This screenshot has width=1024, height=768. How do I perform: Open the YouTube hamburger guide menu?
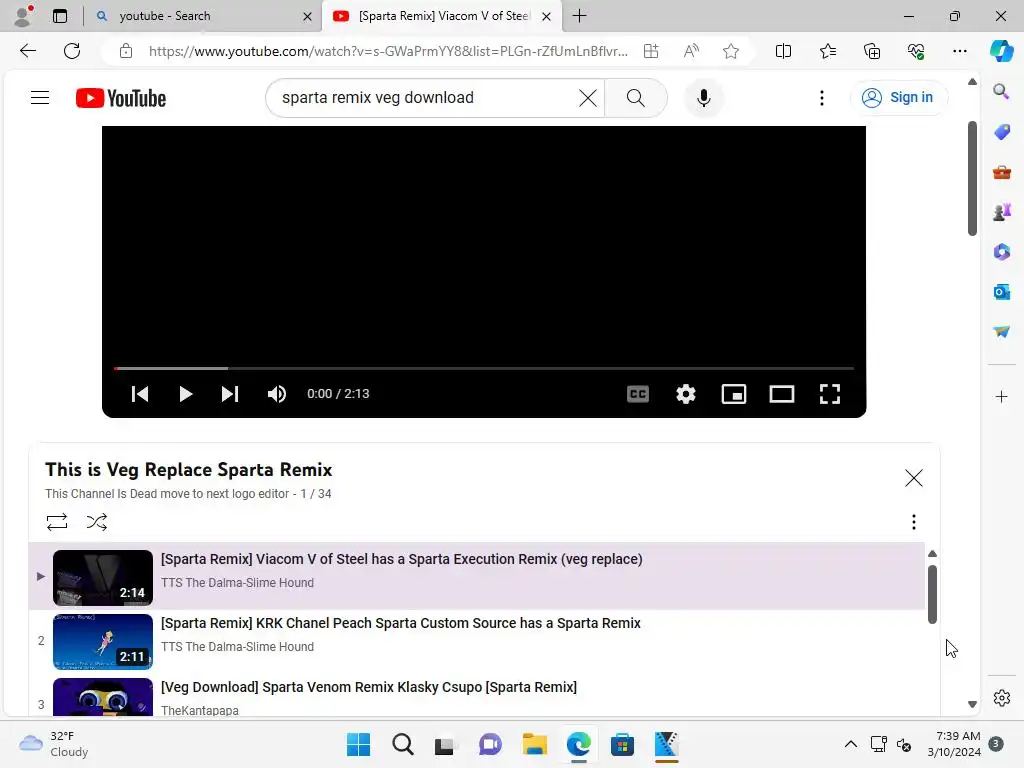point(40,98)
